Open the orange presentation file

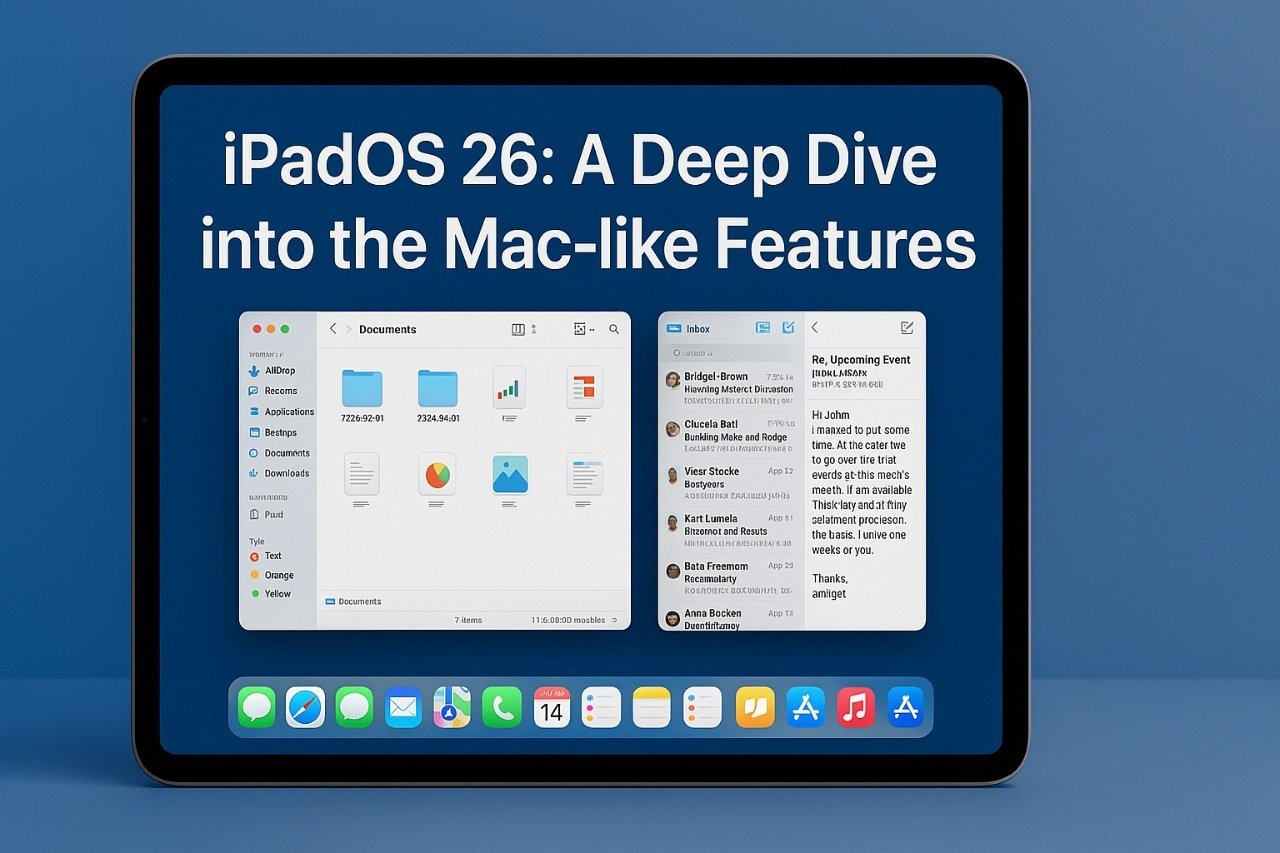click(x=584, y=387)
